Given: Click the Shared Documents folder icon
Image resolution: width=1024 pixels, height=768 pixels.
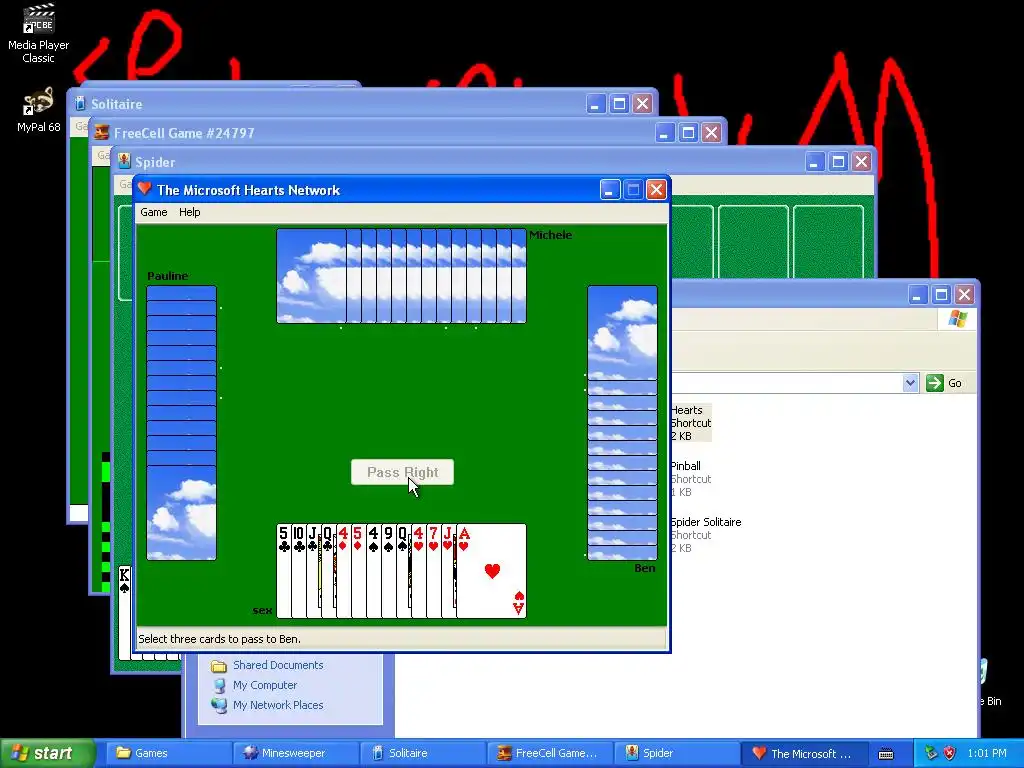Looking at the screenshot, I should [x=218, y=665].
